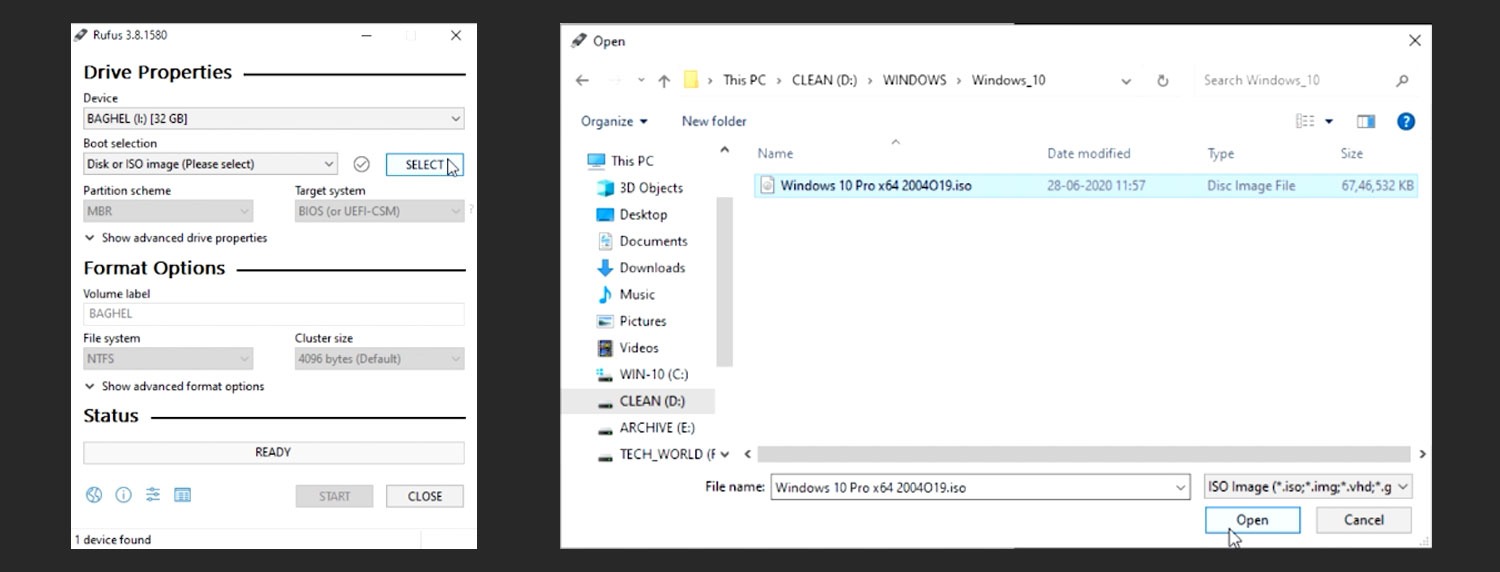This screenshot has height=572, width=1500.
Task: Close the Open dialog window
Action: coord(1414,41)
